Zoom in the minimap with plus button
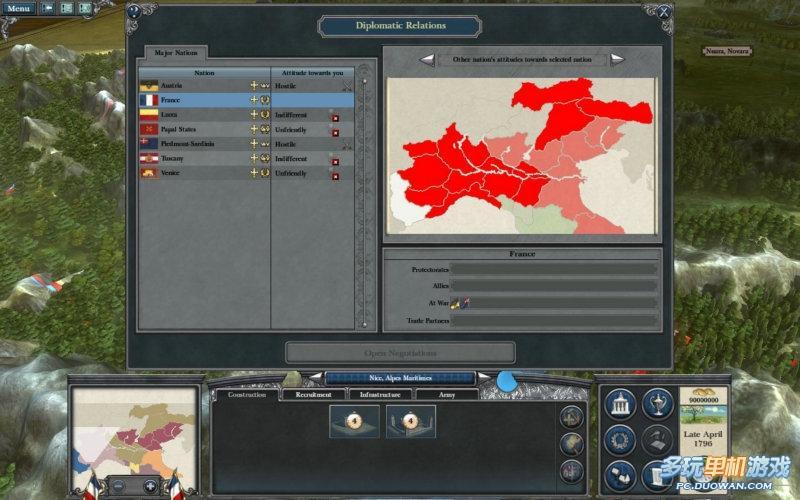This screenshot has height=500, width=800. (x=150, y=486)
